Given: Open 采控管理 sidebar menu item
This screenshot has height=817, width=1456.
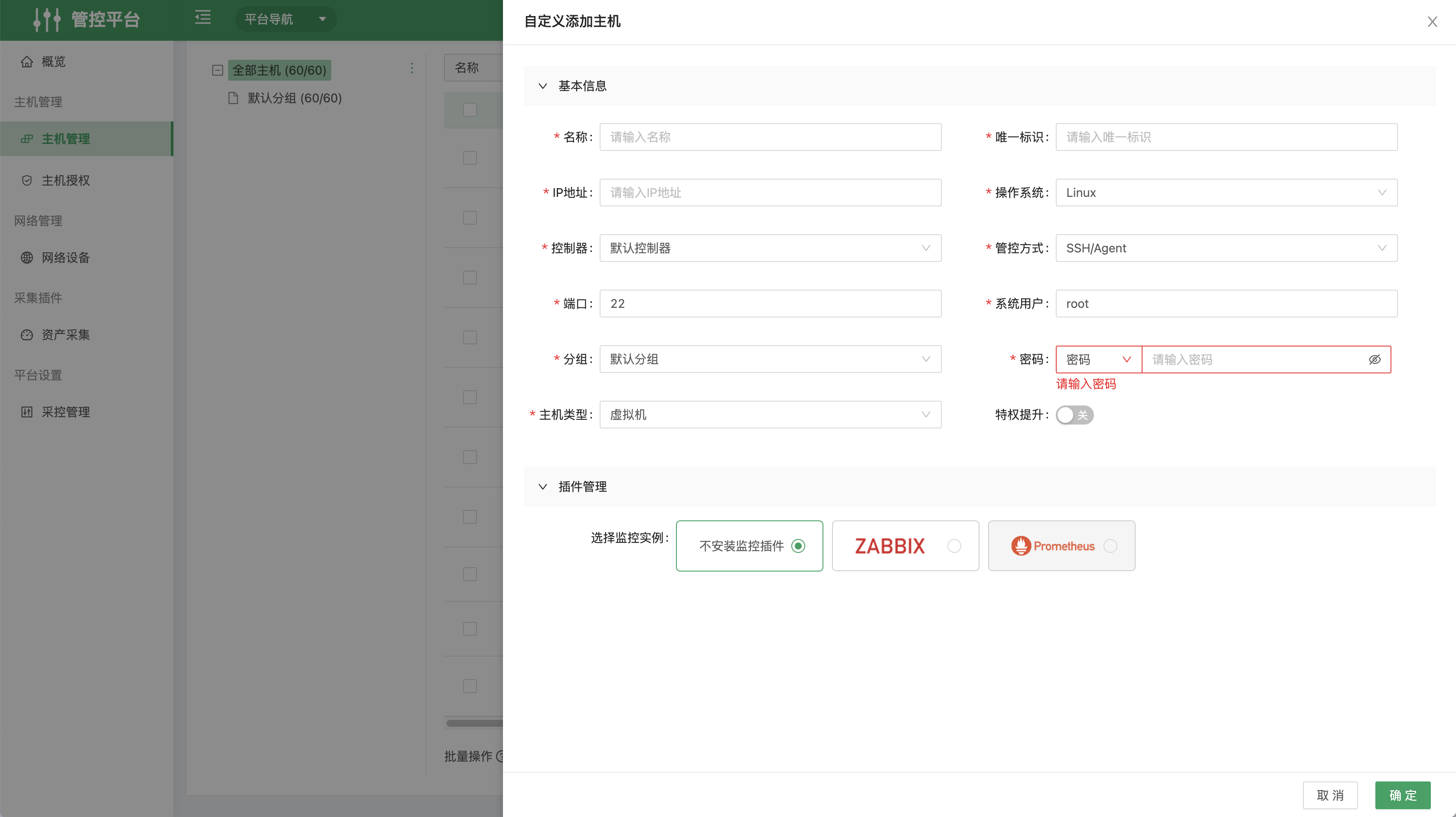Looking at the screenshot, I should [86, 412].
